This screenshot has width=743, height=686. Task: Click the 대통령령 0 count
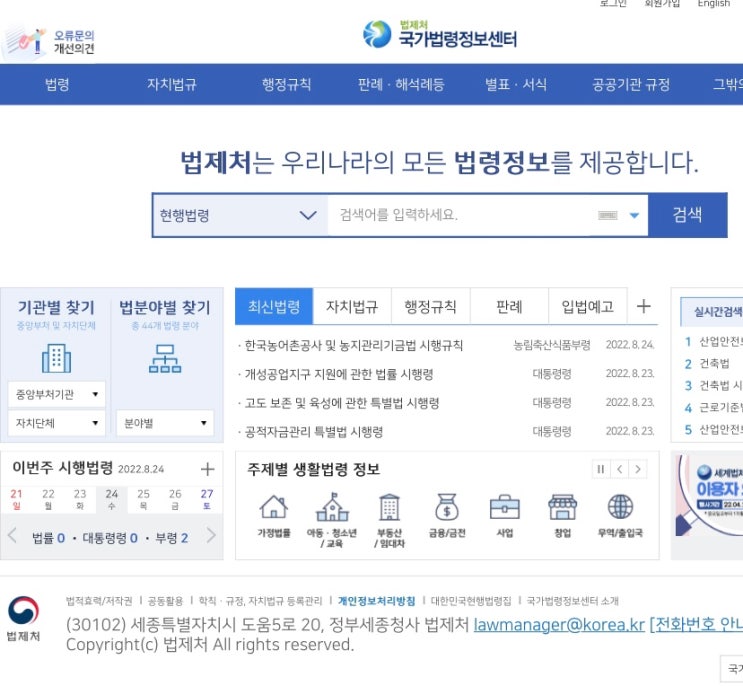[110, 538]
